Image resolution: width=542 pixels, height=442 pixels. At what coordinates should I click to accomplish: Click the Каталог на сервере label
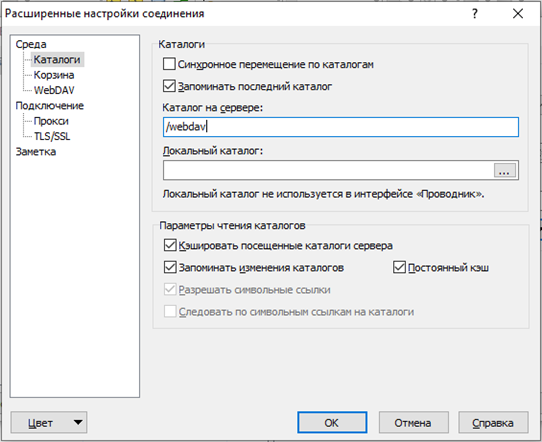point(213,108)
